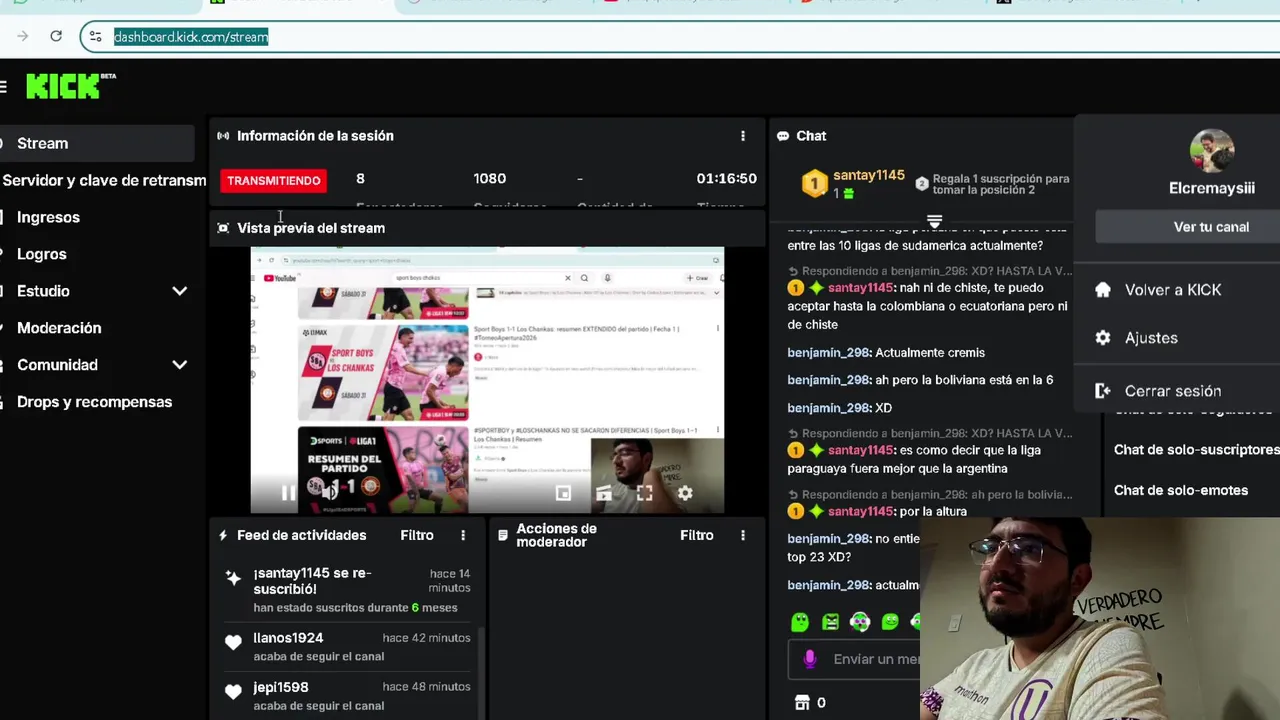Click the Chat panel bubble icon
The image size is (1280, 720).
tap(784, 136)
